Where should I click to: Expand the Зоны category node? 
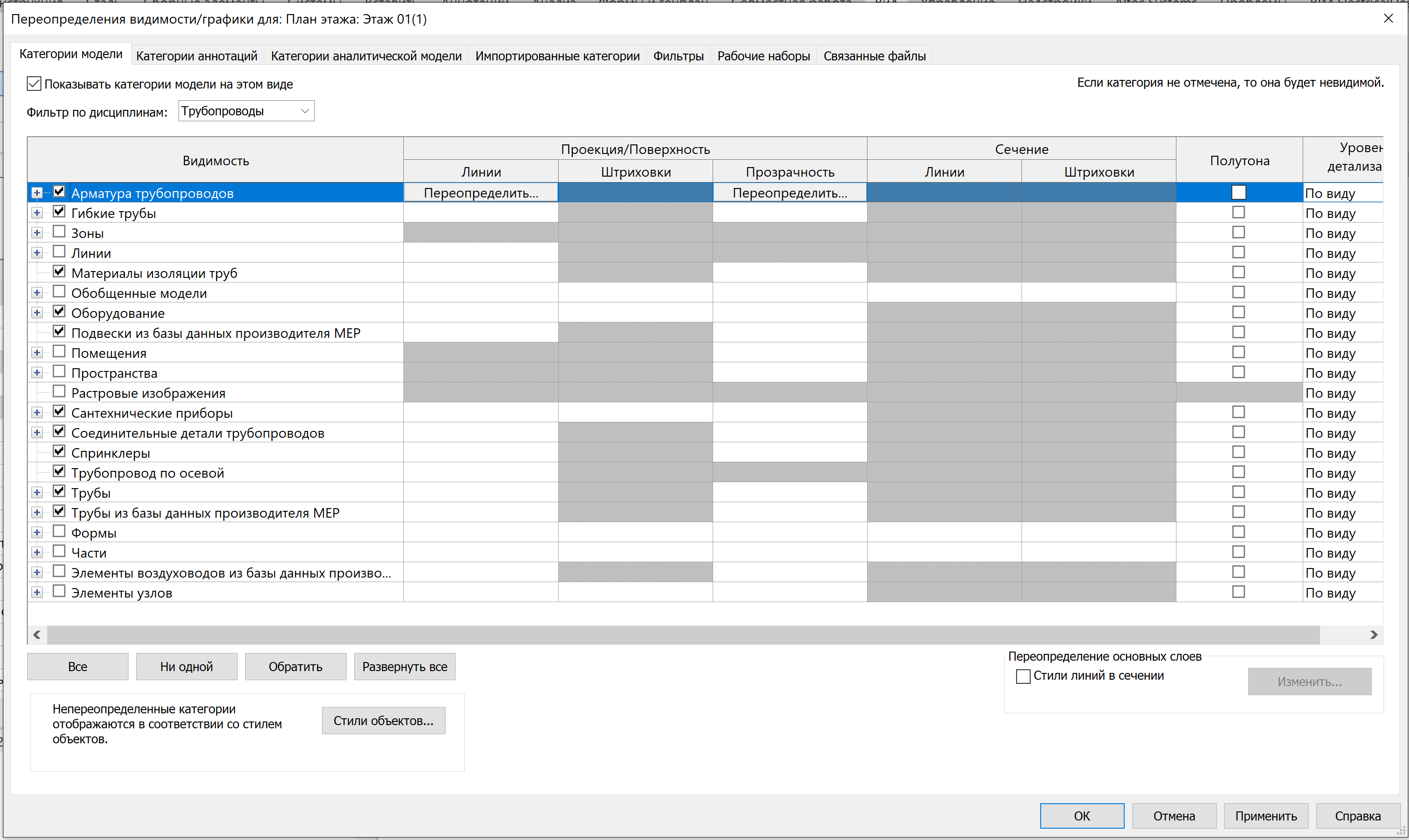pyautogui.click(x=37, y=233)
